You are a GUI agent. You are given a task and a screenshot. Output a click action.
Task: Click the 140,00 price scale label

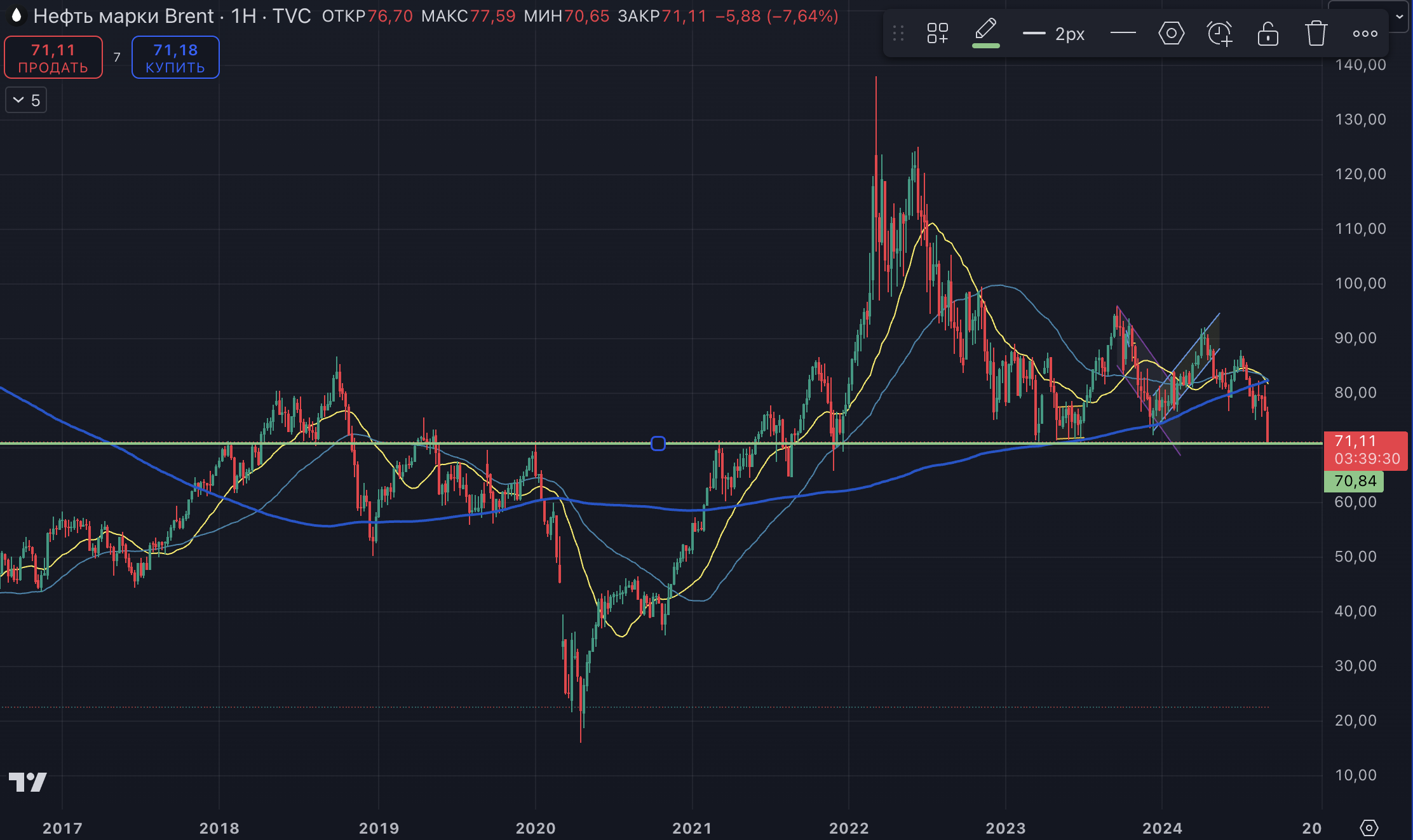click(1360, 65)
